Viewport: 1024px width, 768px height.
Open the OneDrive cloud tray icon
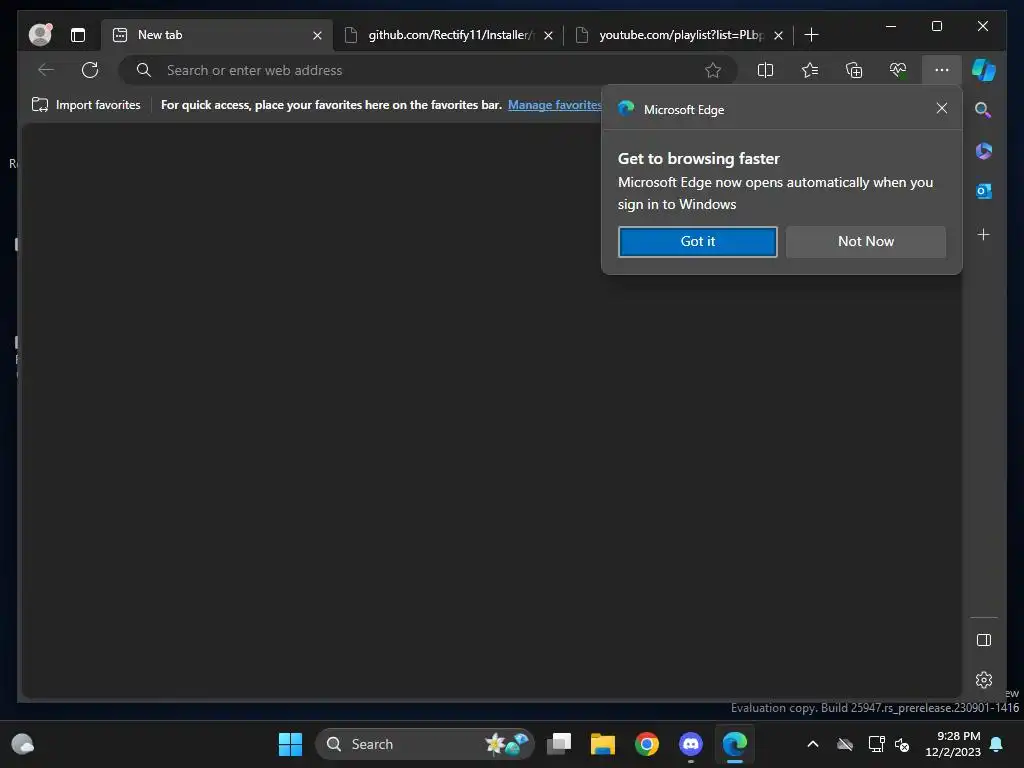click(x=845, y=744)
